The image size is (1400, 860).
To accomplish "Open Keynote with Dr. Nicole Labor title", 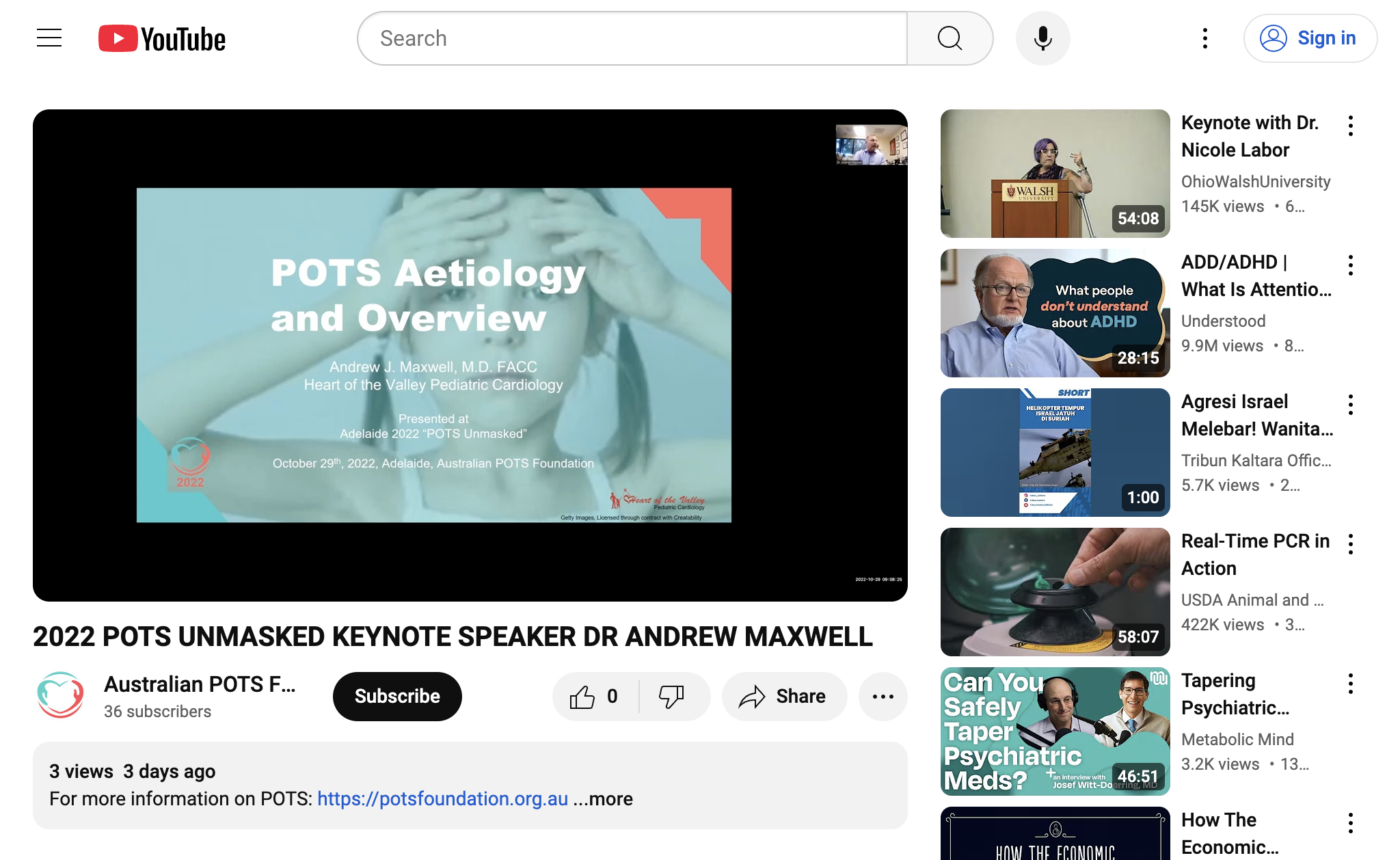I will click(x=1250, y=136).
